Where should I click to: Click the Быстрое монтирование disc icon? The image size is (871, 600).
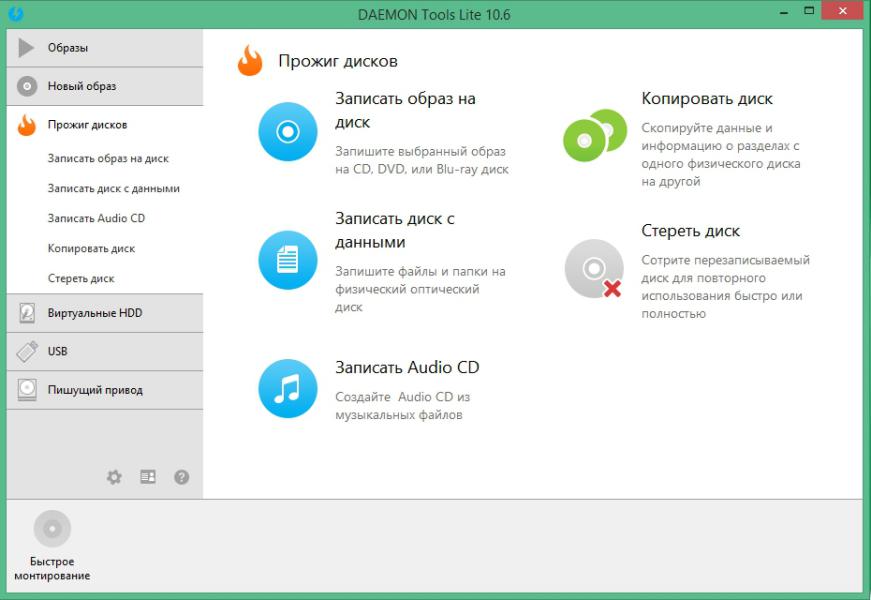52,528
